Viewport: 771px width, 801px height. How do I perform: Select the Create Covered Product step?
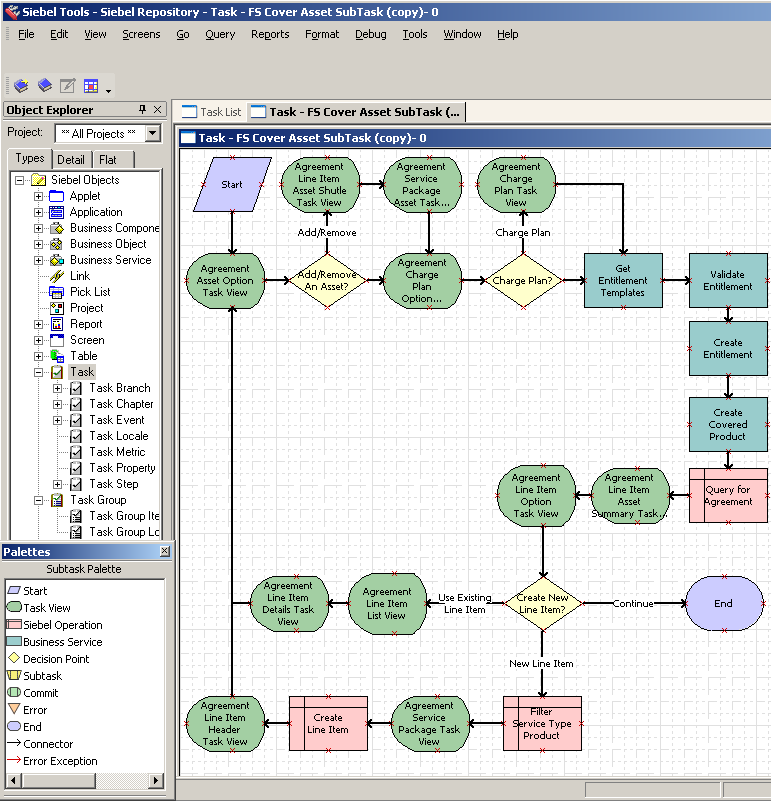[x=728, y=425]
